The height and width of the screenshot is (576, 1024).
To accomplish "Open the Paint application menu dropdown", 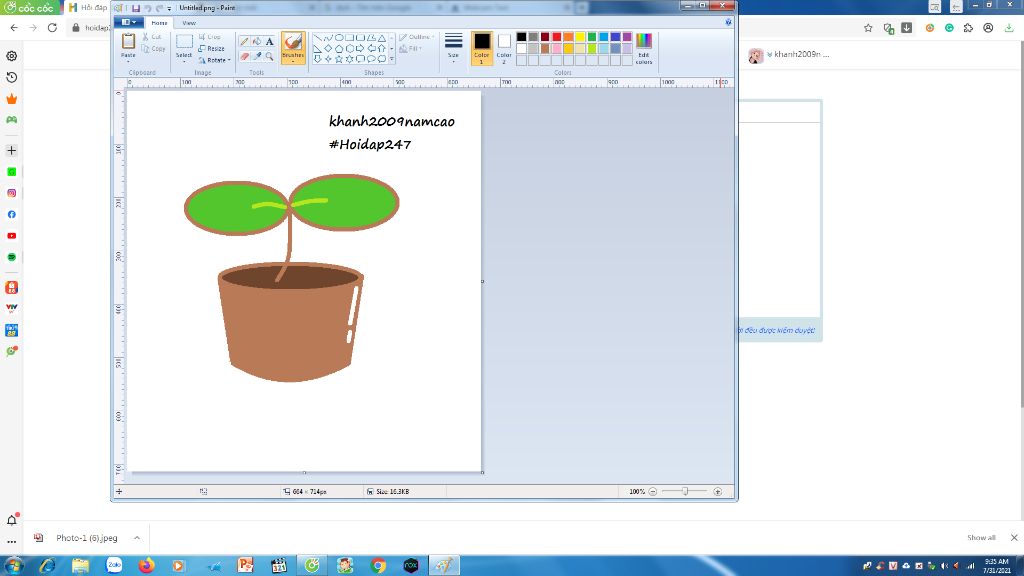I will coord(129,22).
